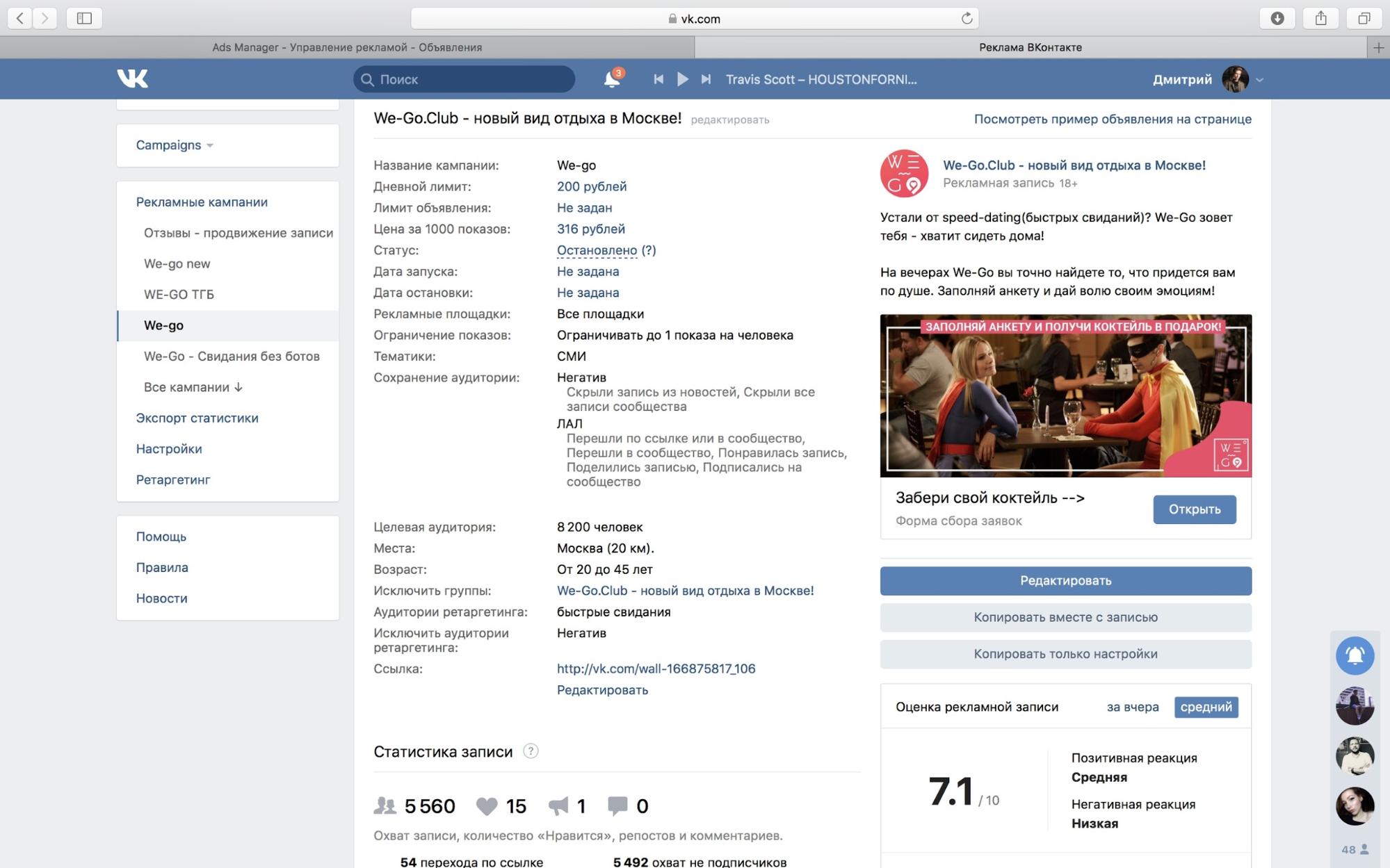Open Ретаргетинг in sidebar
The width and height of the screenshot is (1390, 868).
[173, 480]
